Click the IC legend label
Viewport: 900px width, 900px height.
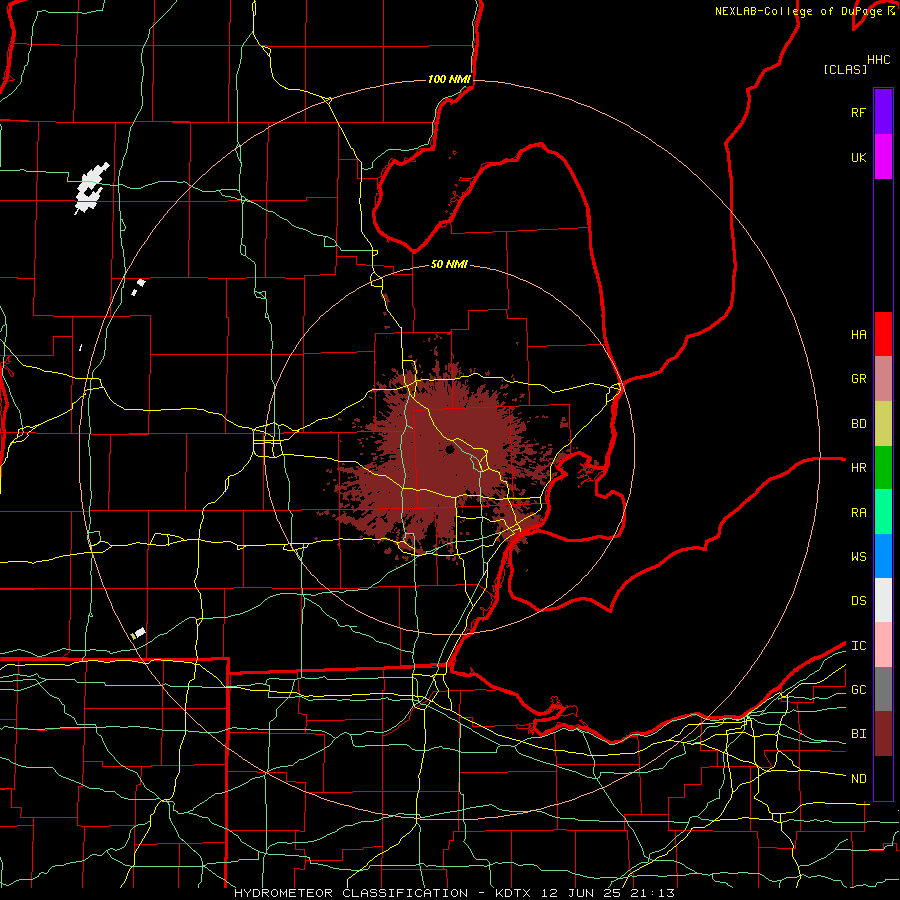point(858,646)
